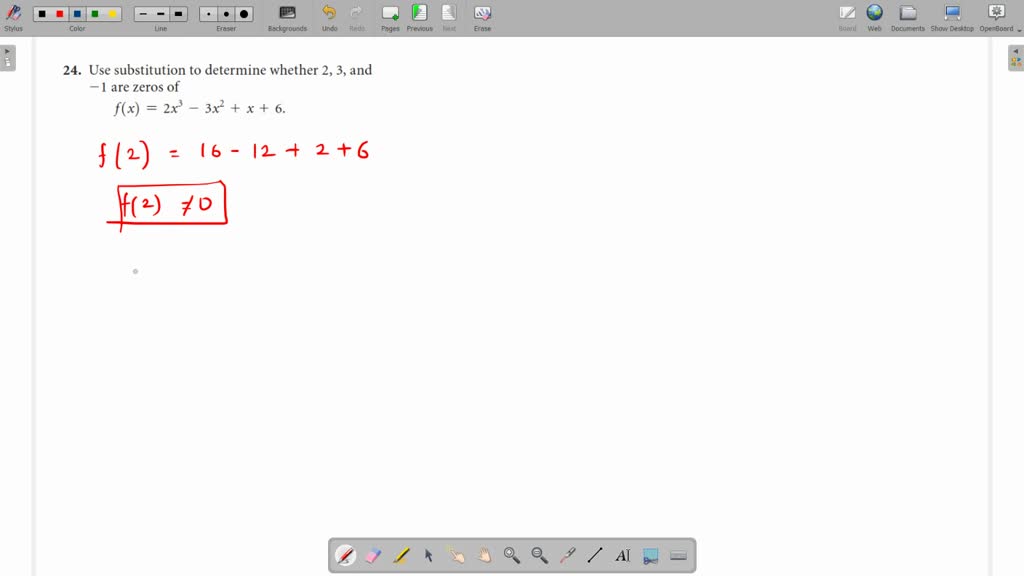This screenshot has height=576, width=1024.
Task: Expand the left sidebar panel
Action: (x=9, y=57)
